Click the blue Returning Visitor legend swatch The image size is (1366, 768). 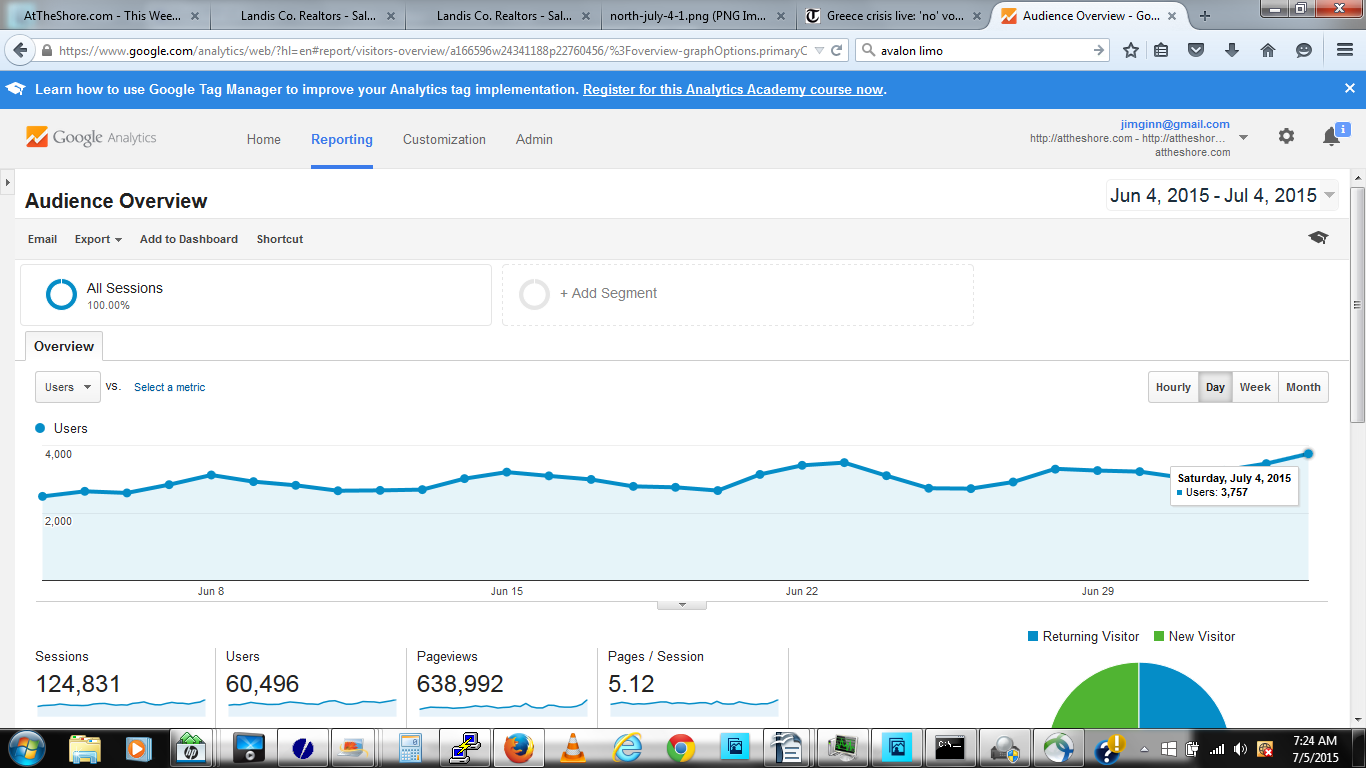click(x=1033, y=636)
